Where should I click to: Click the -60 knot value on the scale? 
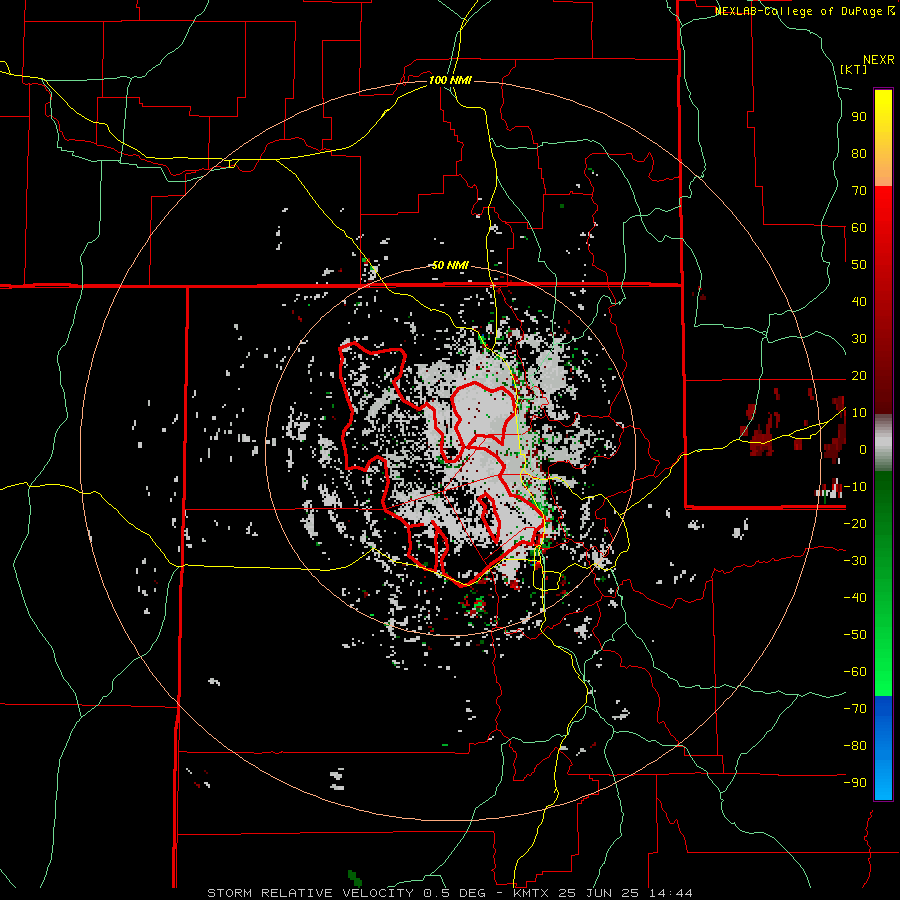point(855,672)
